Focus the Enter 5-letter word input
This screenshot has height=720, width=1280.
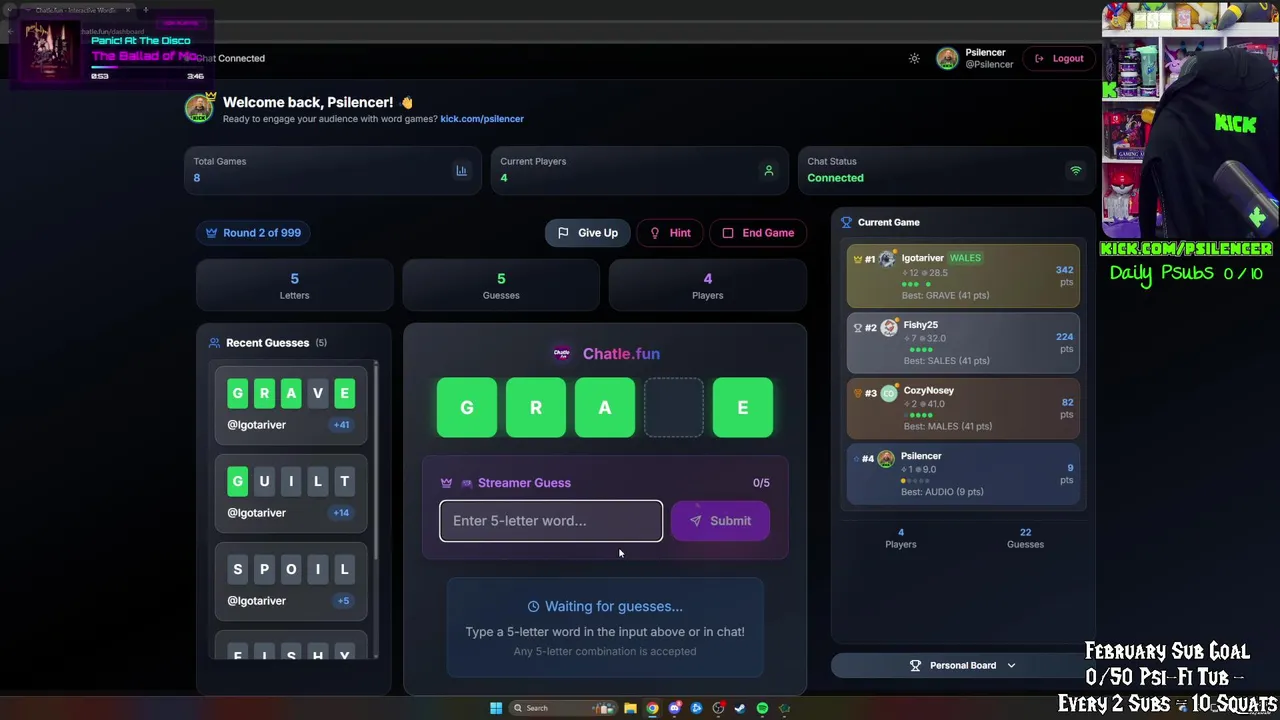[551, 521]
